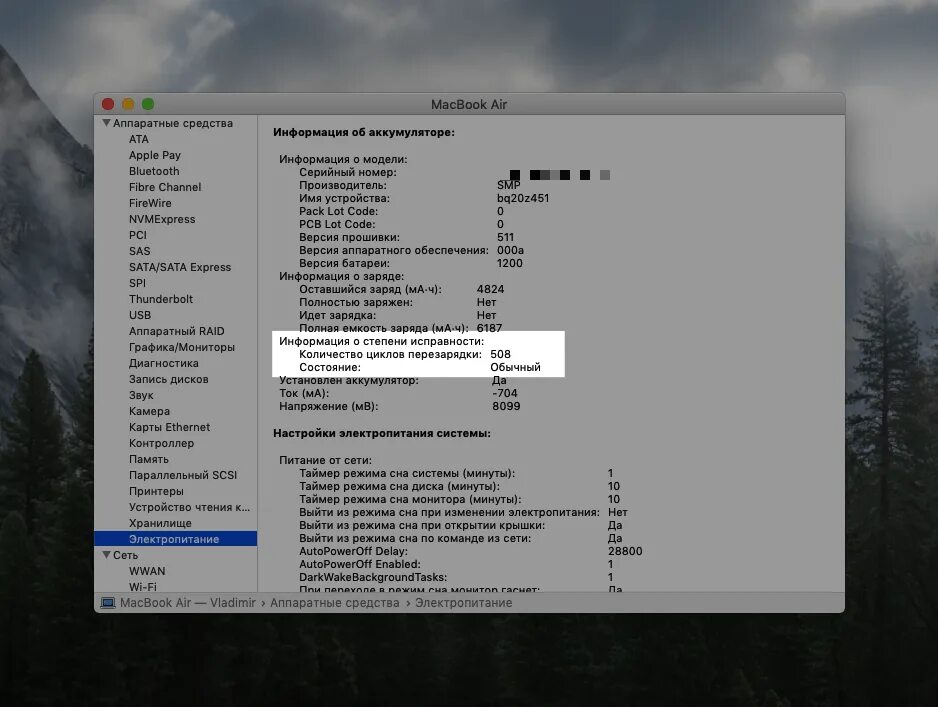
Task: Click the Питание от сети label
Action: point(325,460)
